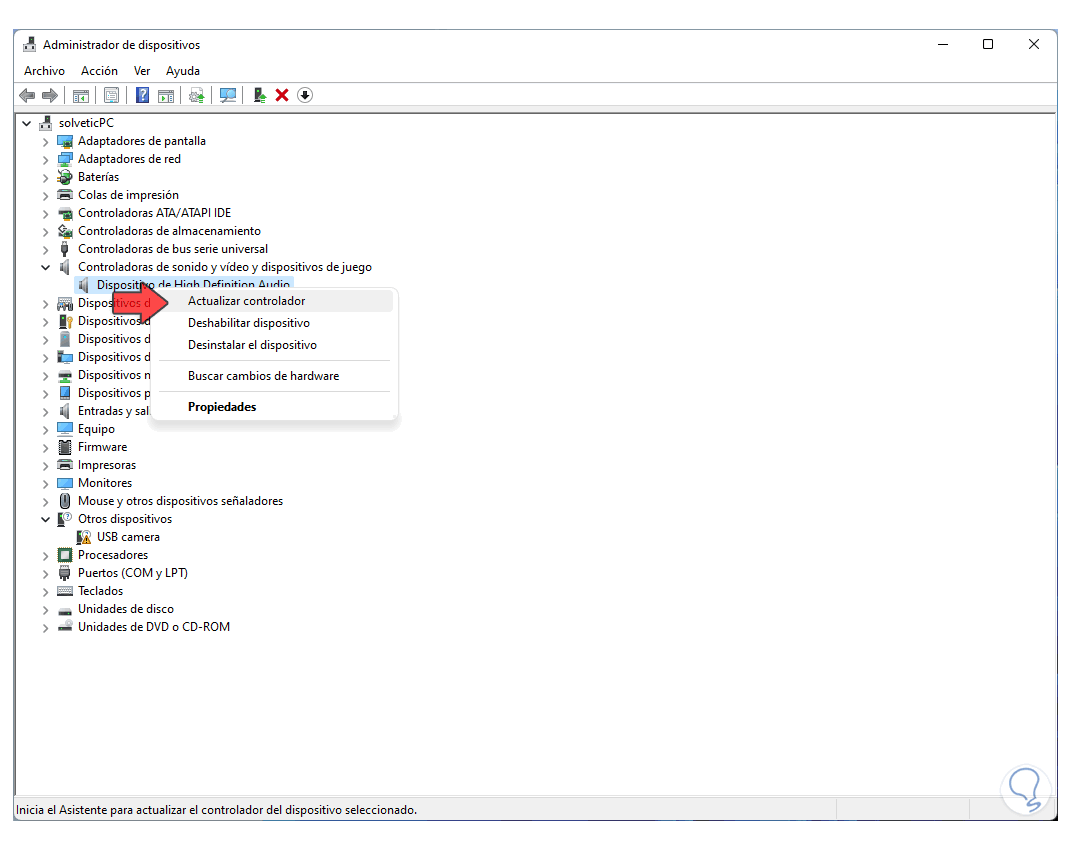Collapse the Otros dispositivos node
This screenshot has width=1071, height=850.
45,519
